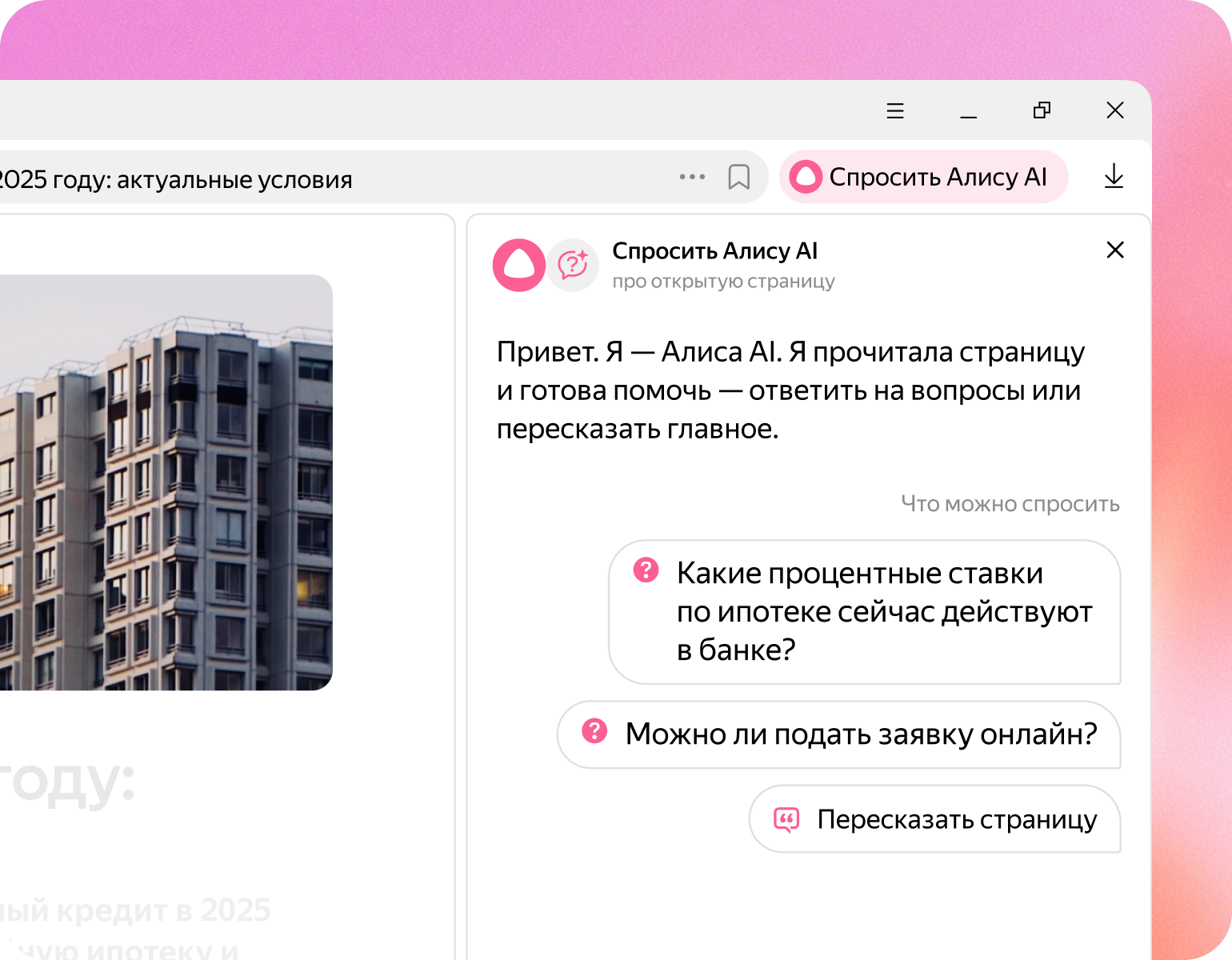Select Можно ли подать заявку онлайн? suggestion

coord(839,734)
